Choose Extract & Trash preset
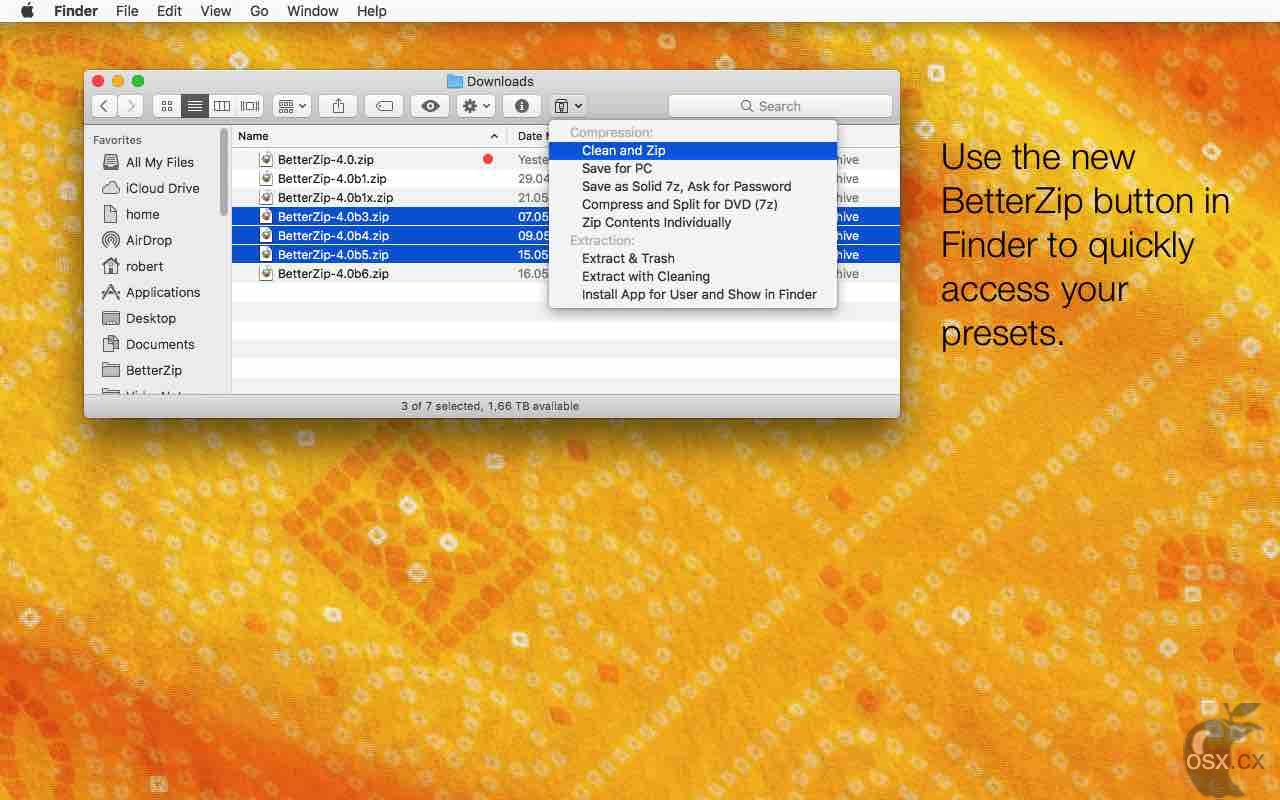The height and width of the screenshot is (800, 1280). tap(693, 259)
